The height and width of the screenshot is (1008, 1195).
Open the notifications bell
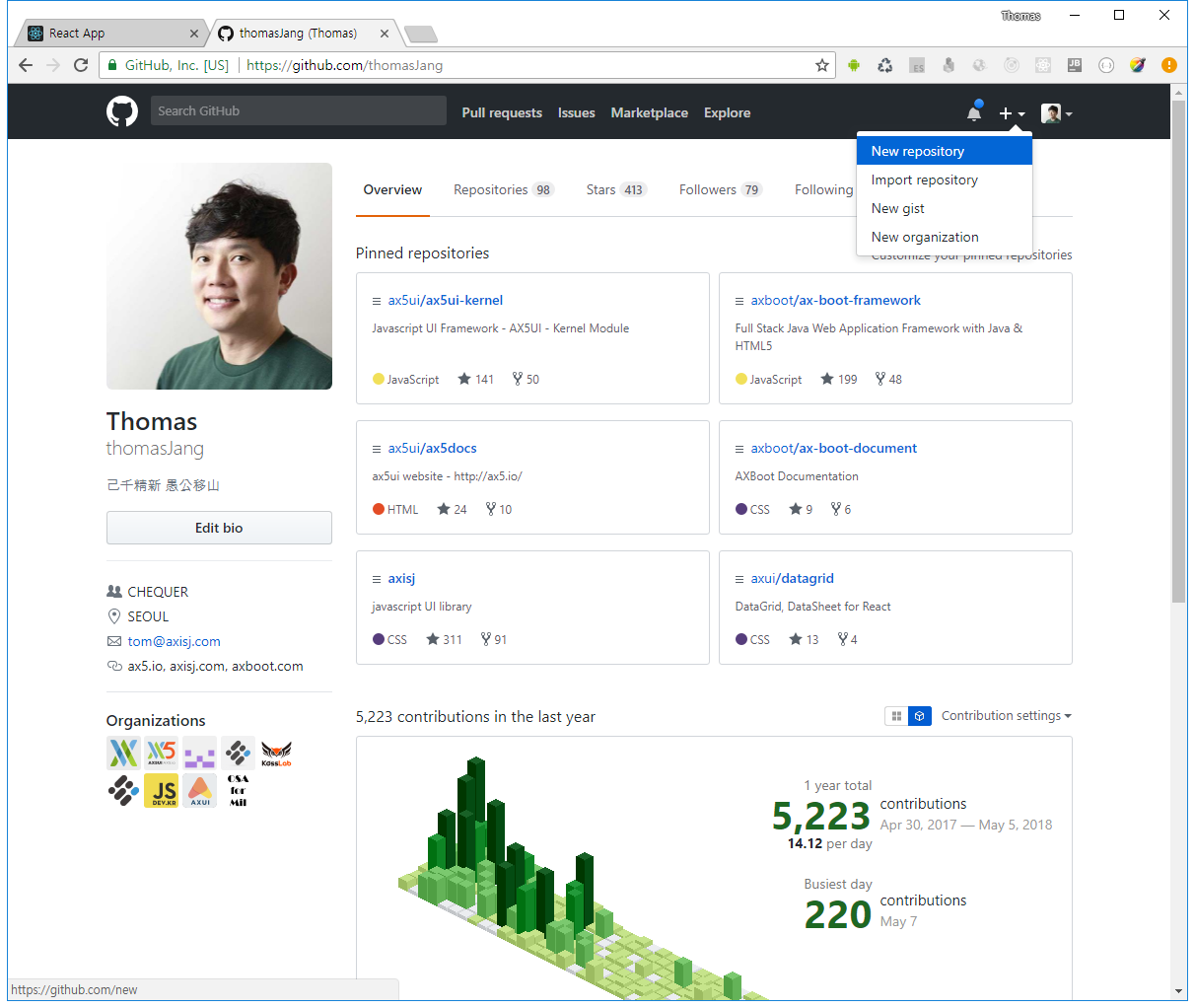(x=974, y=112)
